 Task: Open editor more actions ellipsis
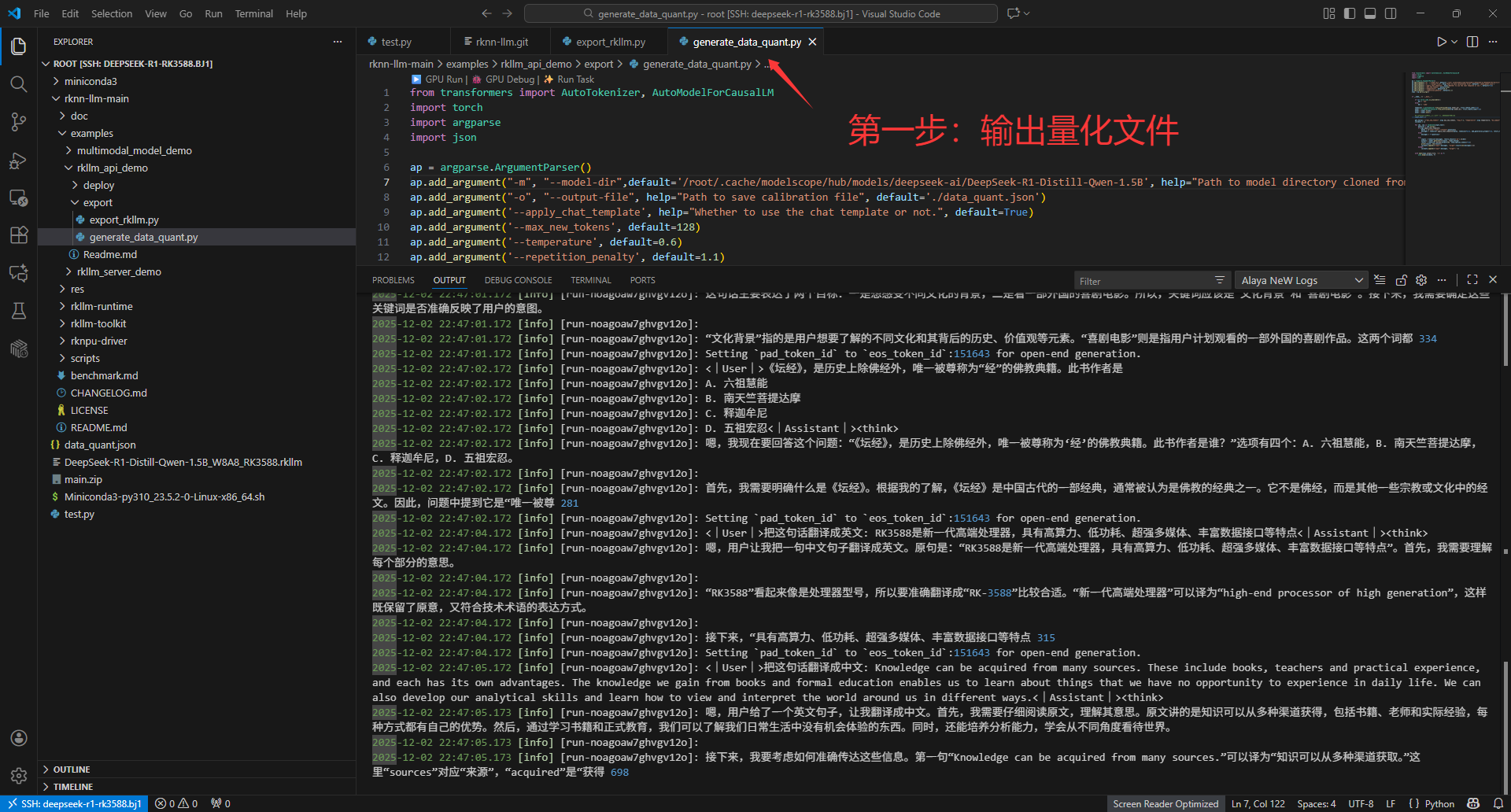[1493, 42]
